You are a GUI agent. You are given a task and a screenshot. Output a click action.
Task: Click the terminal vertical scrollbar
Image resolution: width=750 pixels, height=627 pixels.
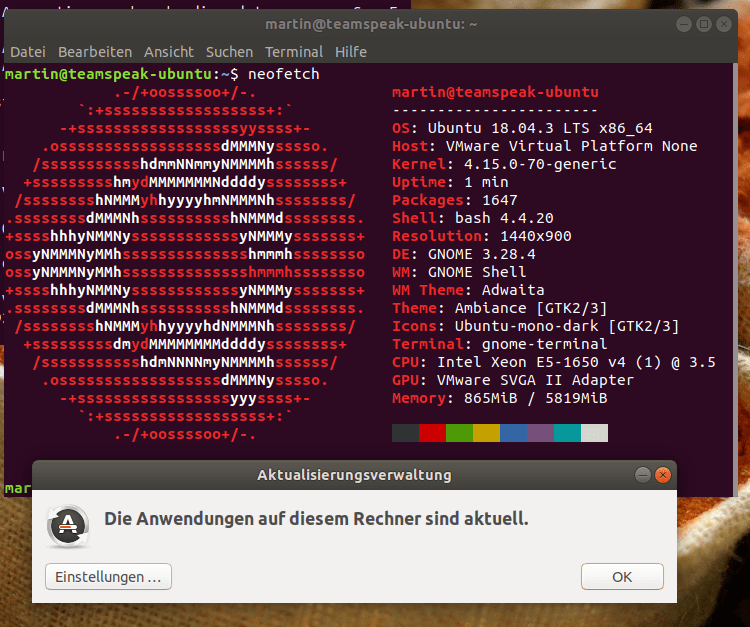[x=735, y=280]
